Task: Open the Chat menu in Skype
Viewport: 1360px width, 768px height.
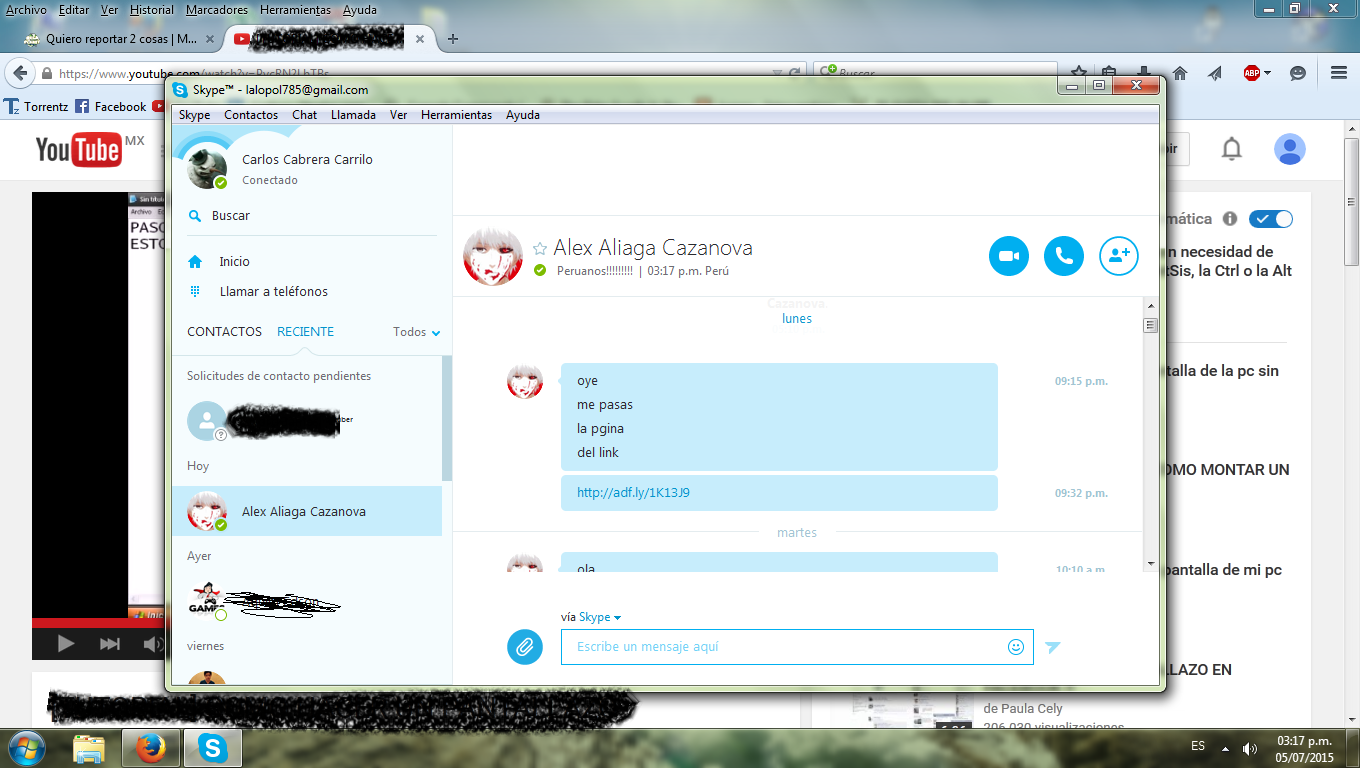Action: [x=305, y=115]
